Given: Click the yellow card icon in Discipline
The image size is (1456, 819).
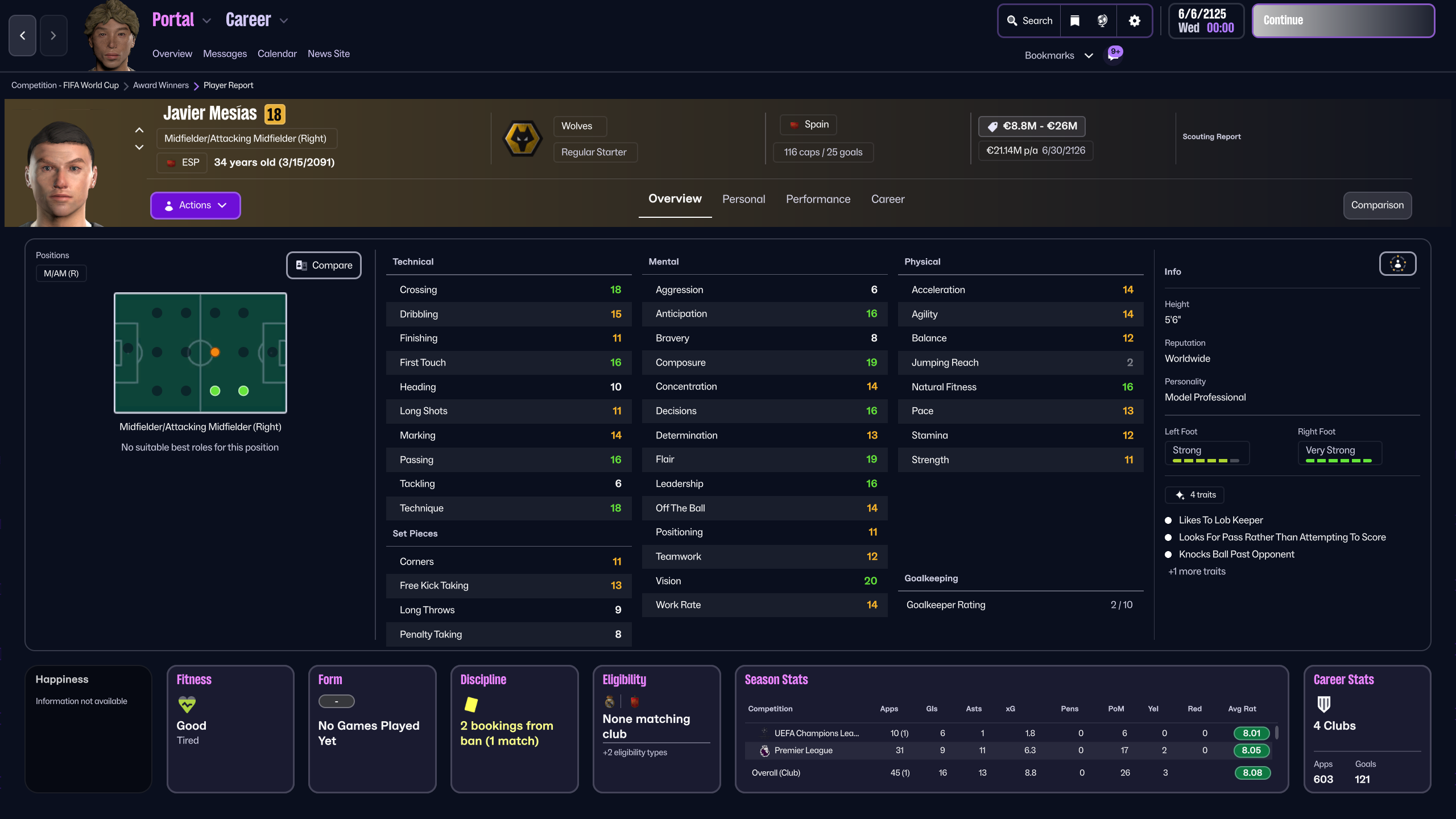Looking at the screenshot, I should tap(471, 705).
